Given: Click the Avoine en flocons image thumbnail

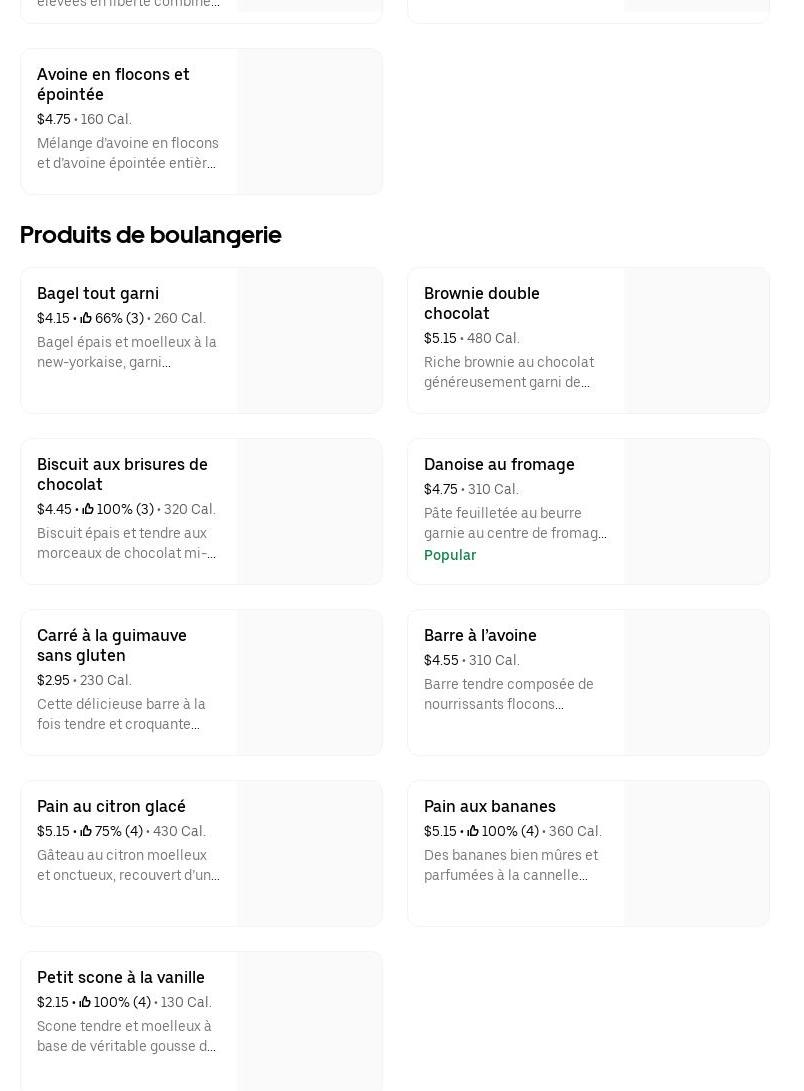Looking at the screenshot, I should point(309,122).
